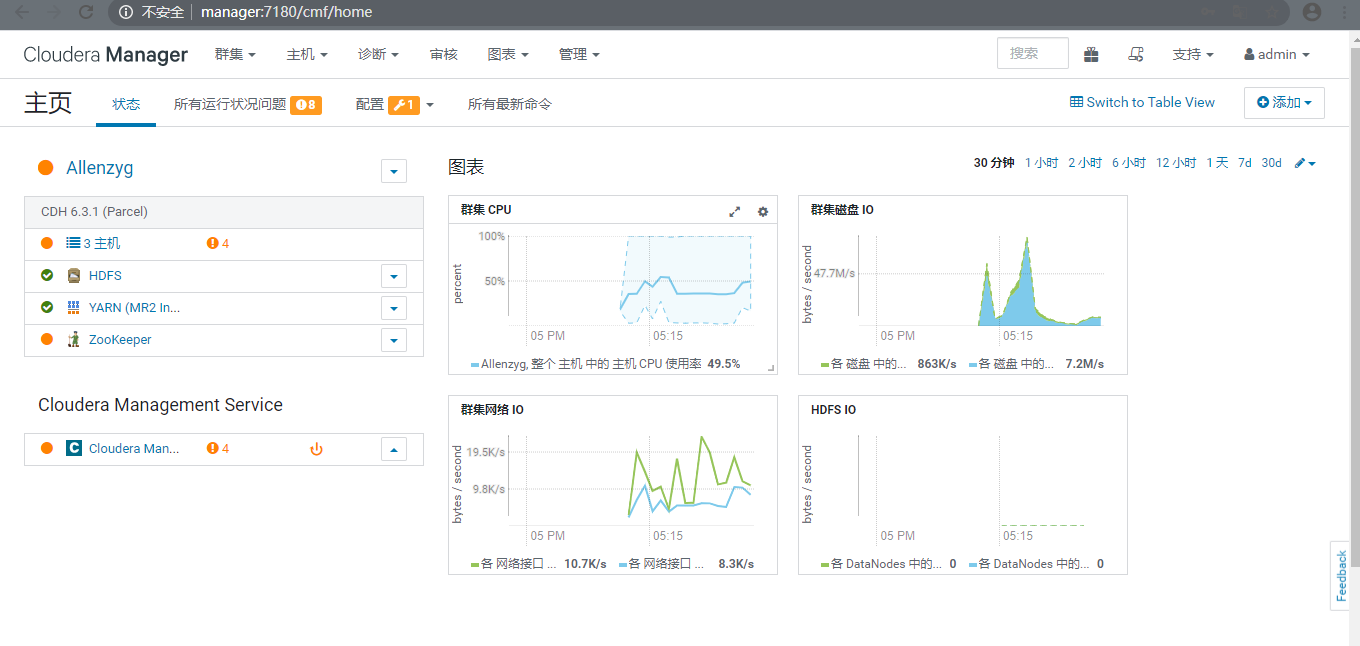Select the 12 小时 time range
This screenshot has width=1360, height=646.
[1175, 162]
